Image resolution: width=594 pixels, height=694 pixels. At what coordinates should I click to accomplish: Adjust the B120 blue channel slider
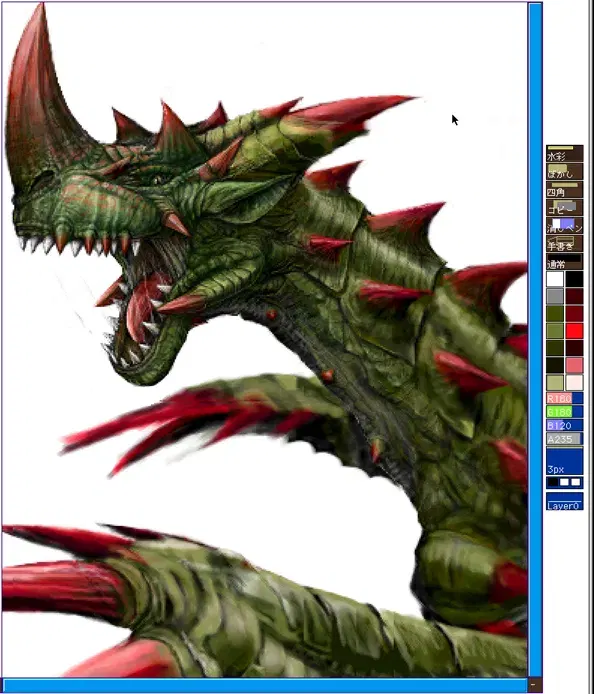564,426
